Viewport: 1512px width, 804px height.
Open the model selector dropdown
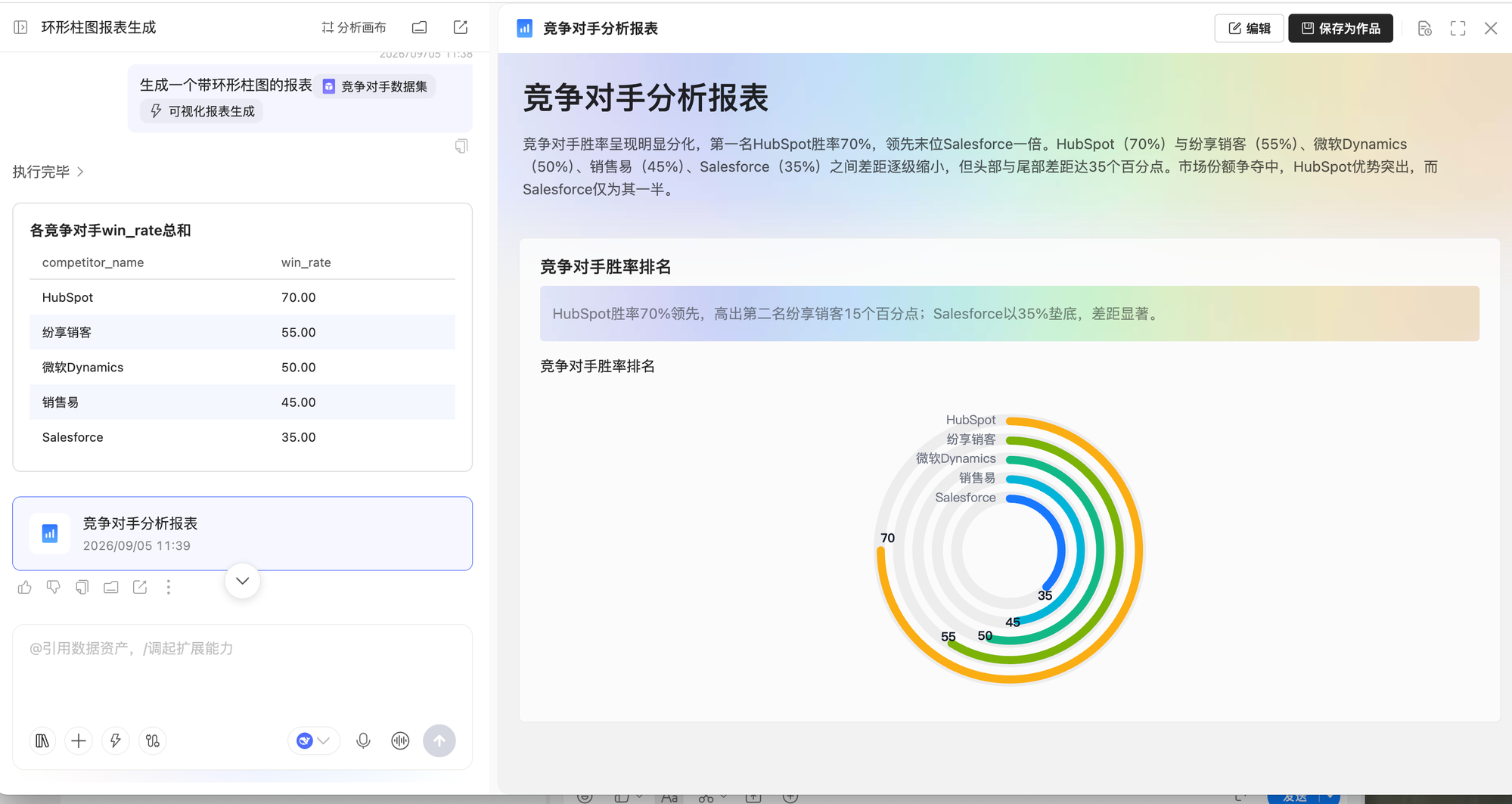313,740
